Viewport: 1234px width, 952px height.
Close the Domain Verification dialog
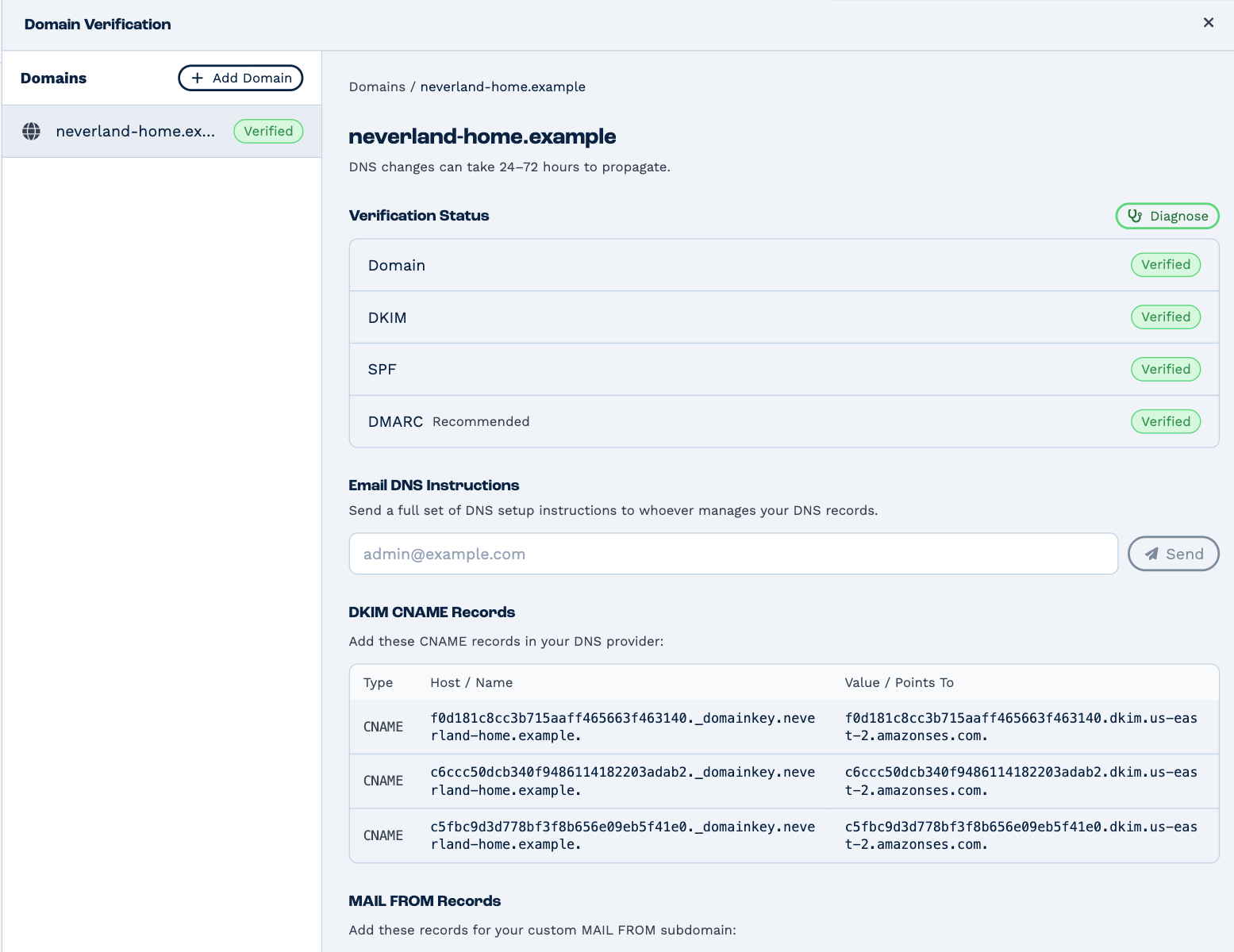(1209, 23)
